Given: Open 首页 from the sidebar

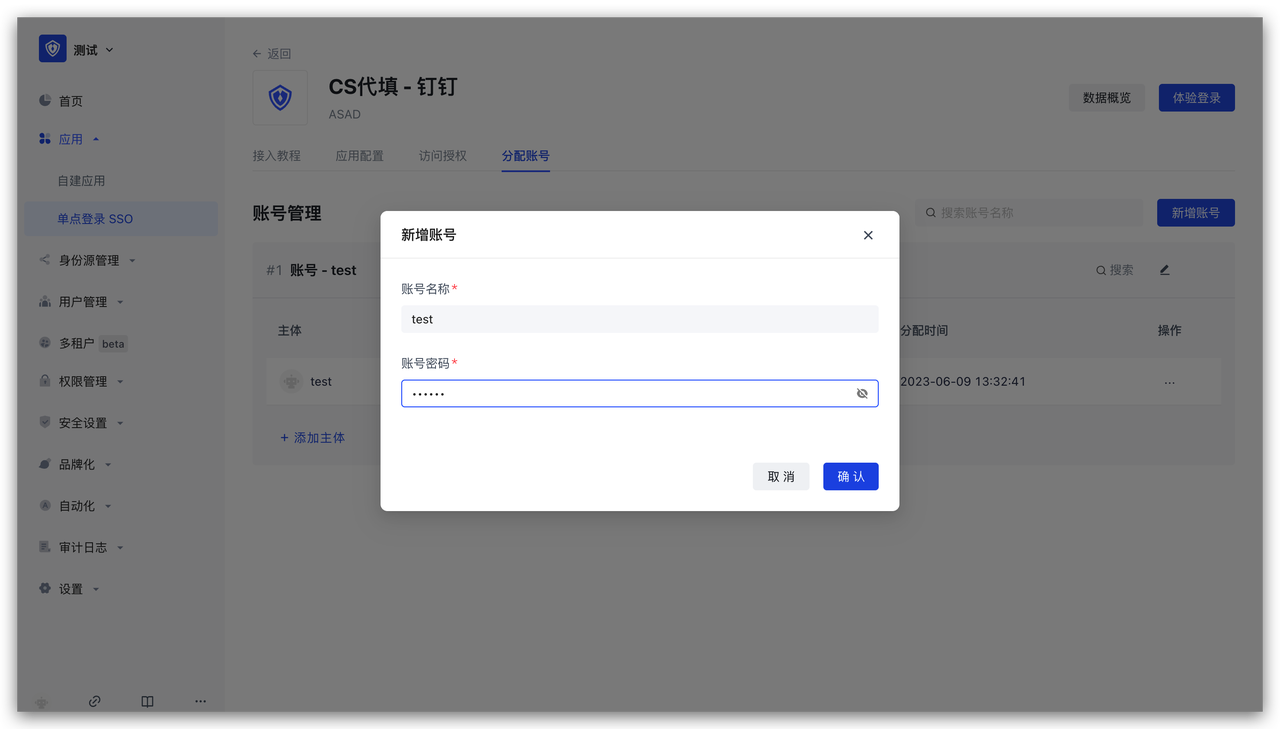Looking at the screenshot, I should 70,101.
